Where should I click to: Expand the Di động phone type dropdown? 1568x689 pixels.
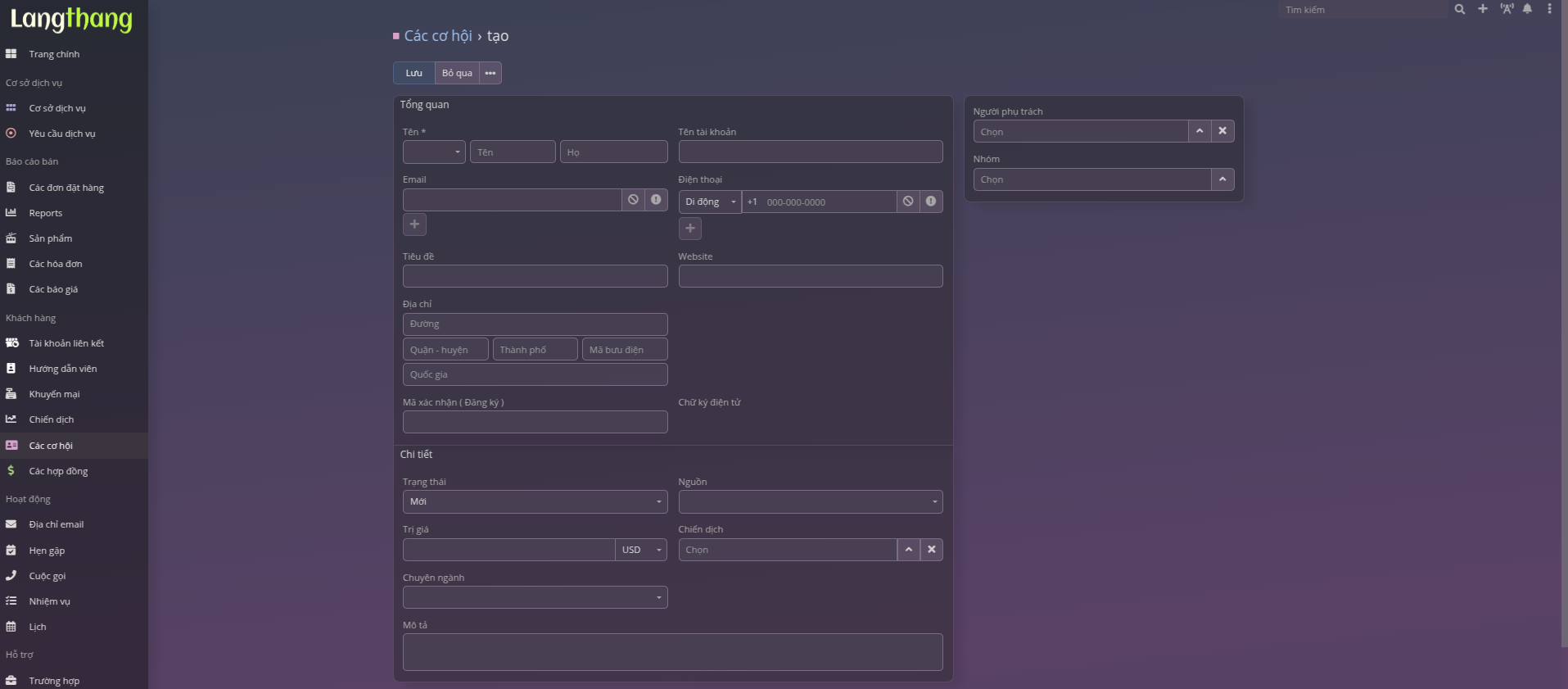[x=710, y=202]
